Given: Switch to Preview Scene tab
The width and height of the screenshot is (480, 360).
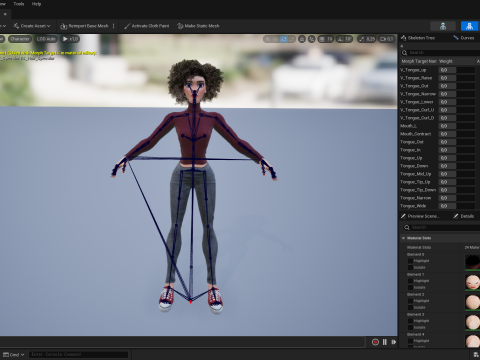Looking at the screenshot, I should (x=420, y=216).
